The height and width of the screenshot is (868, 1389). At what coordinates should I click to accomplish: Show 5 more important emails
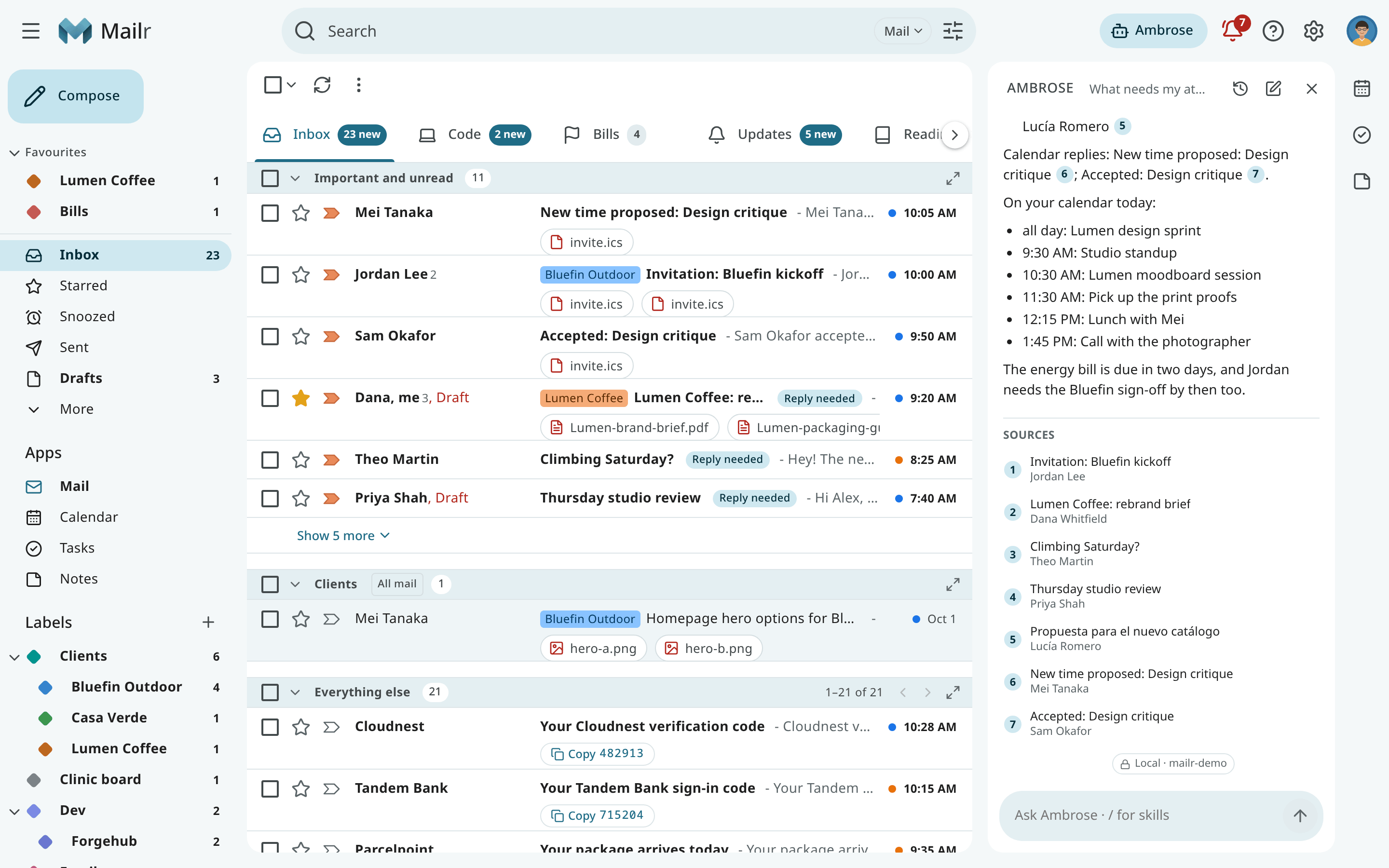point(342,536)
